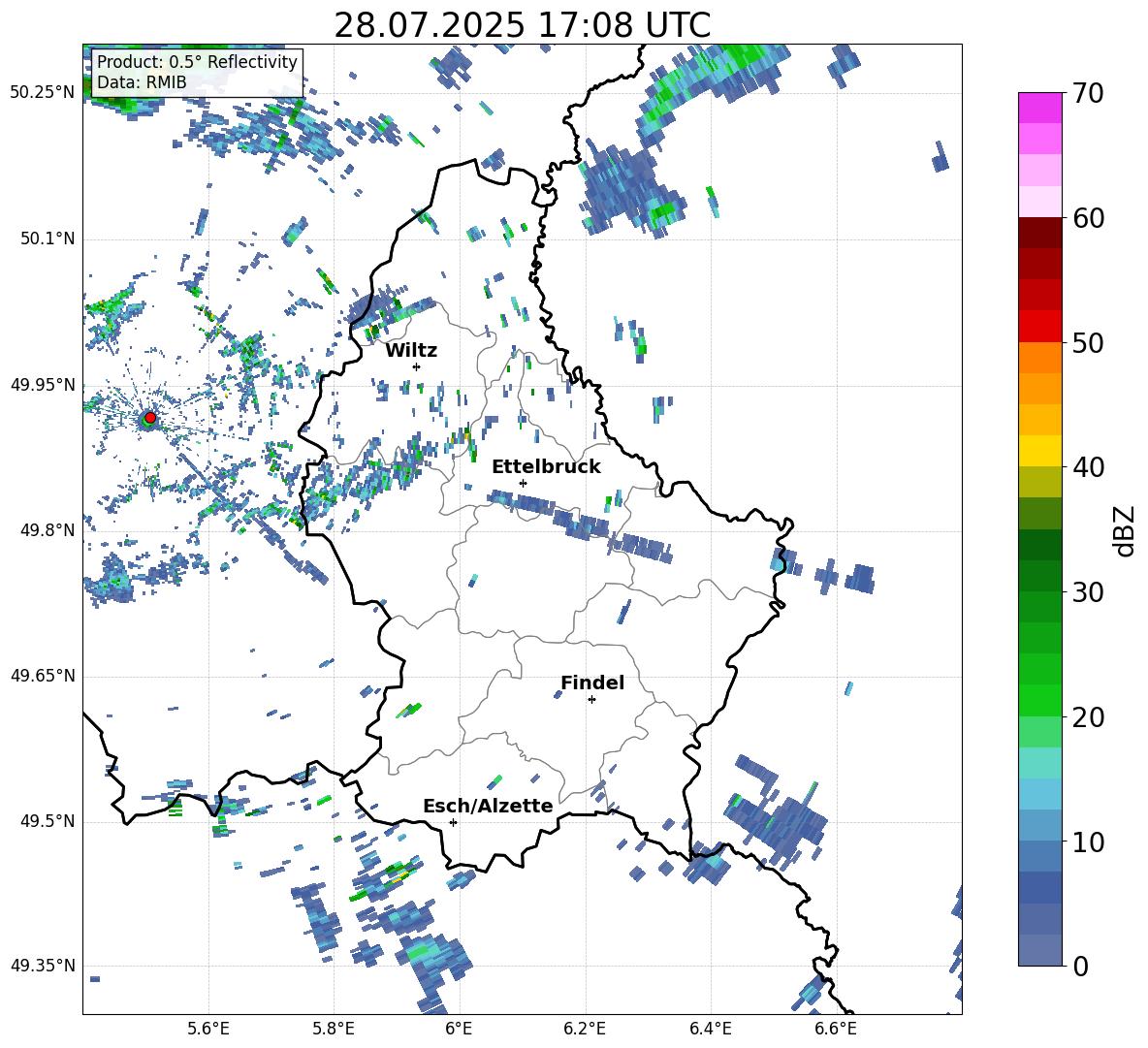Click the Wiltz station cross marker
Screen dimensions: 1148x1048
coord(417,366)
